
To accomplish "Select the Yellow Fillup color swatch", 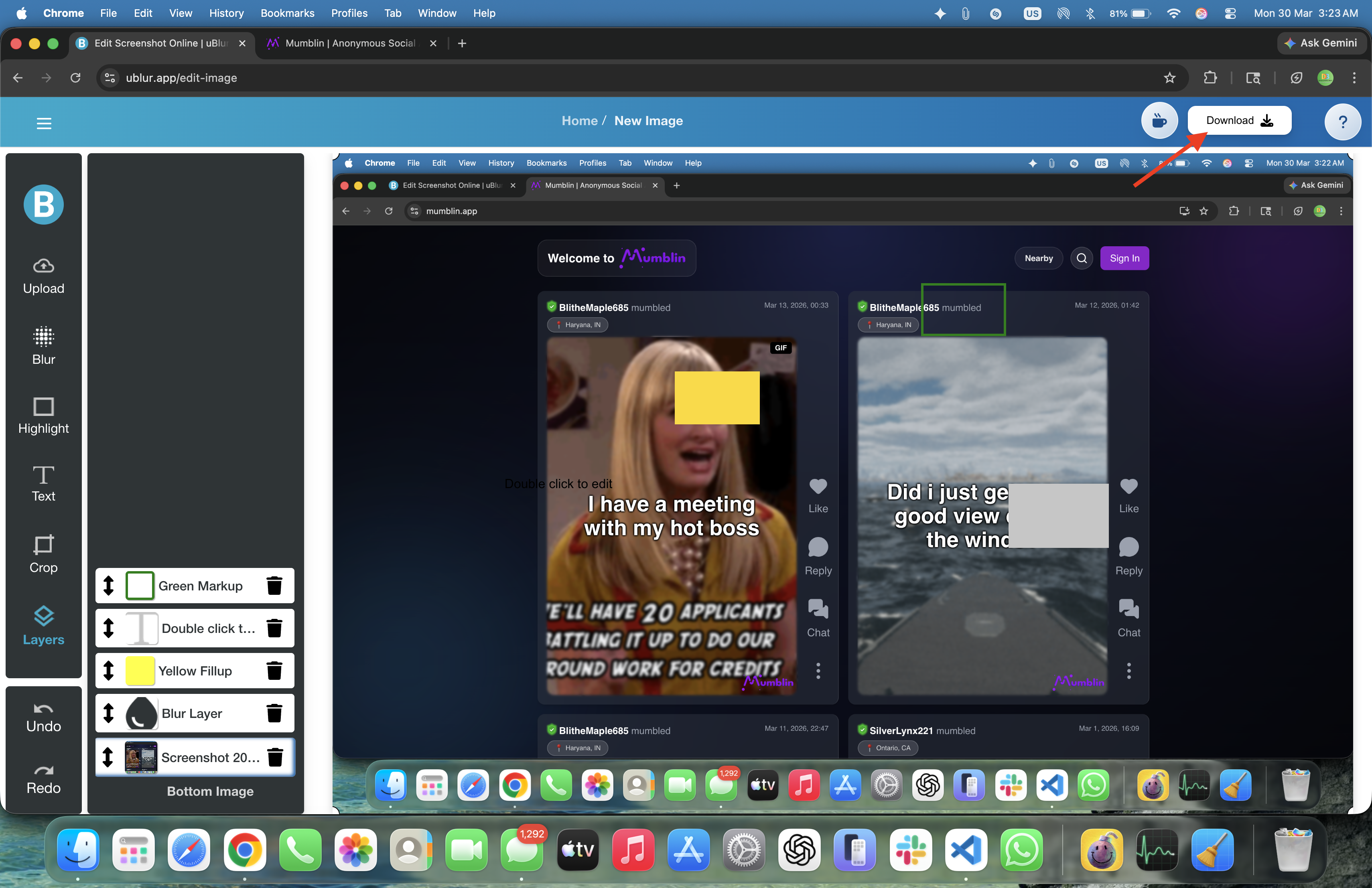I will [x=140, y=671].
